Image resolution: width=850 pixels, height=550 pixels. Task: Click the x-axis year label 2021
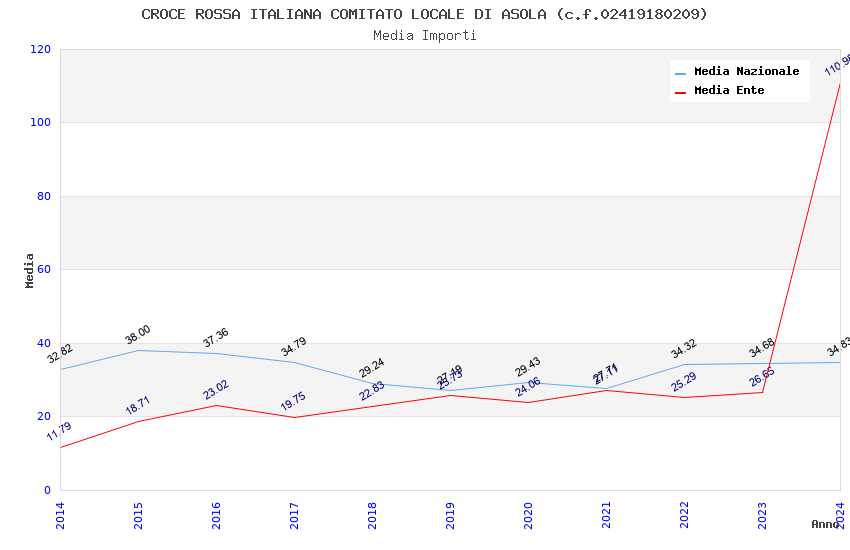606,515
